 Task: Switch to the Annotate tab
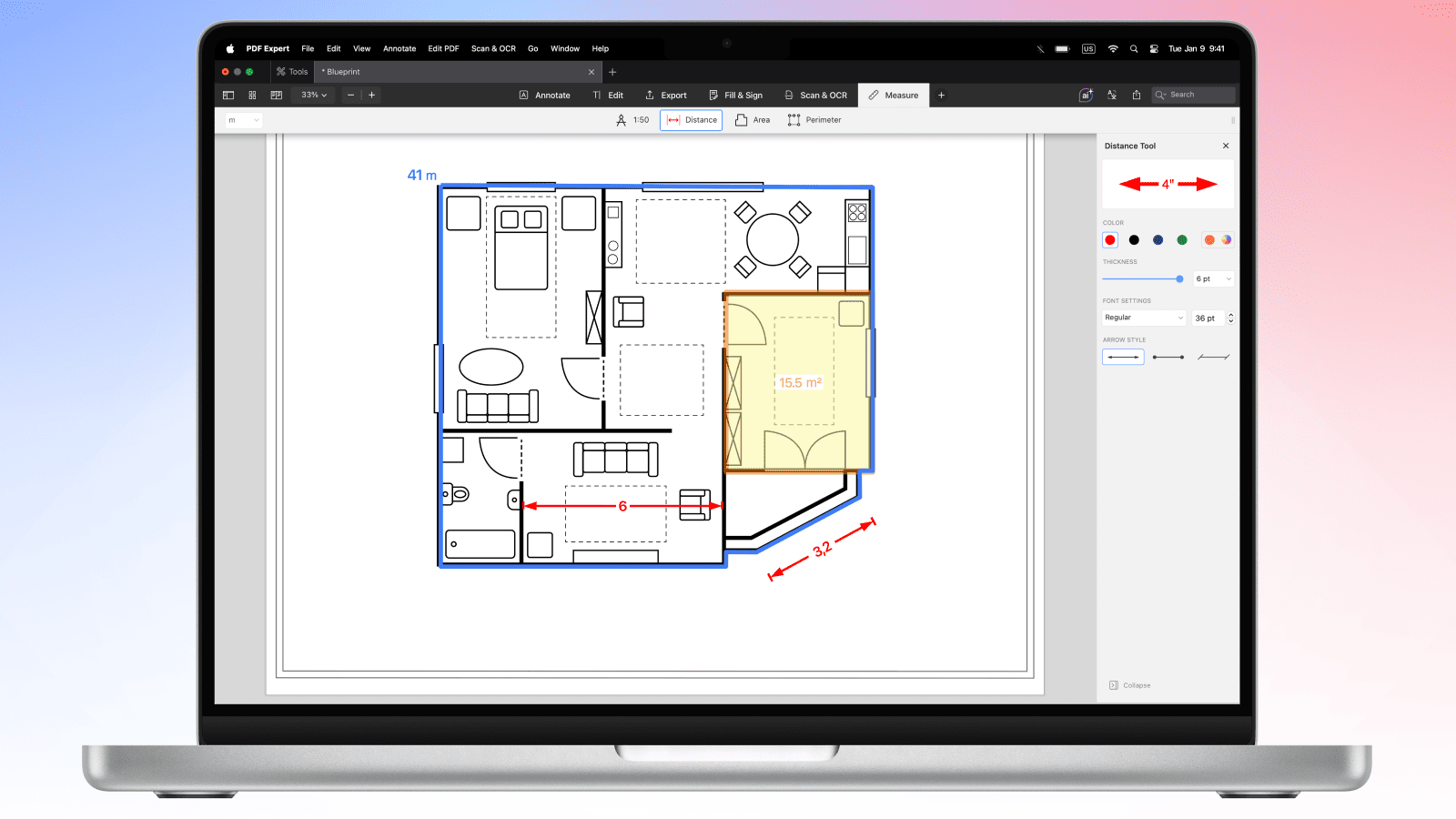point(544,95)
